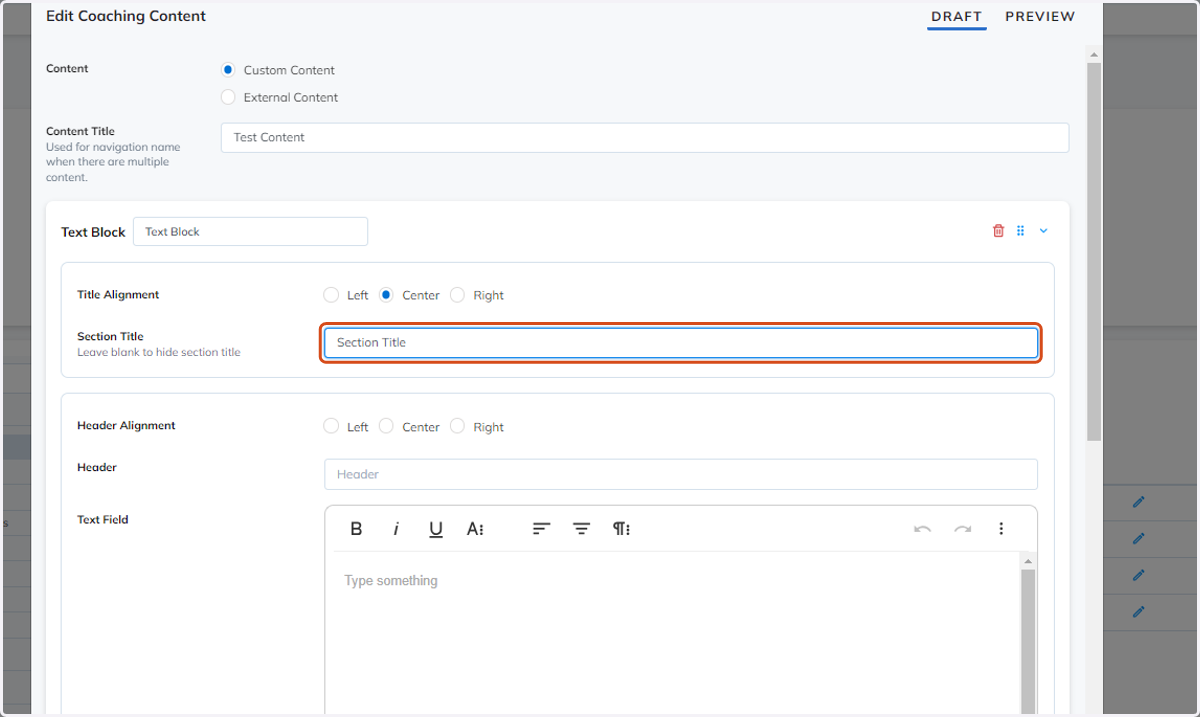Click the Leave blank to hide section title hint
1200x717 pixels.
(159, 352)
